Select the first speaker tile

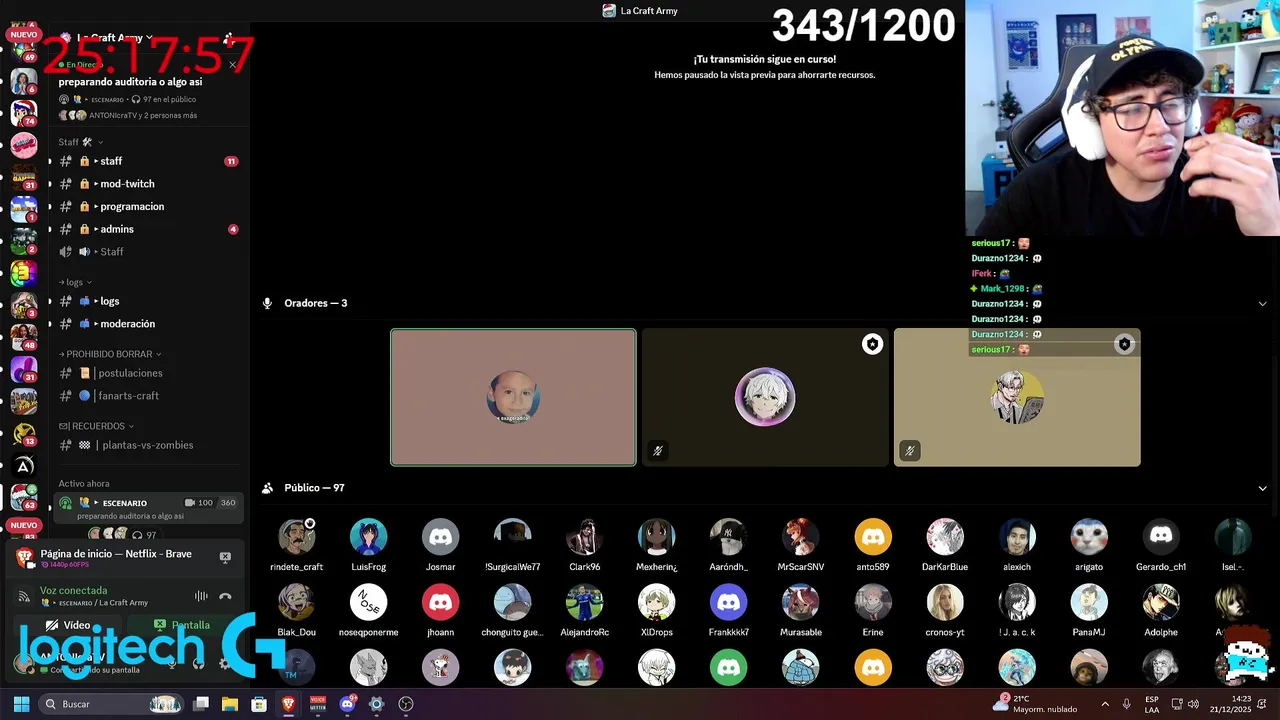513,397
